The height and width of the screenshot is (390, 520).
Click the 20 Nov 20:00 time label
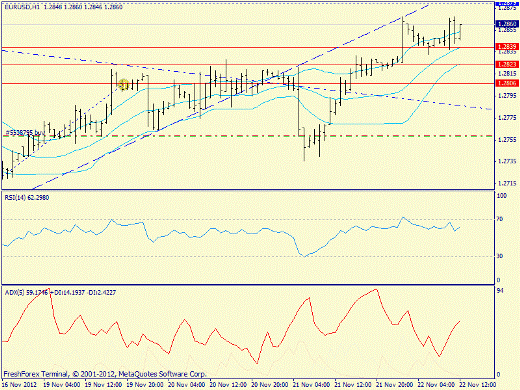270,384
